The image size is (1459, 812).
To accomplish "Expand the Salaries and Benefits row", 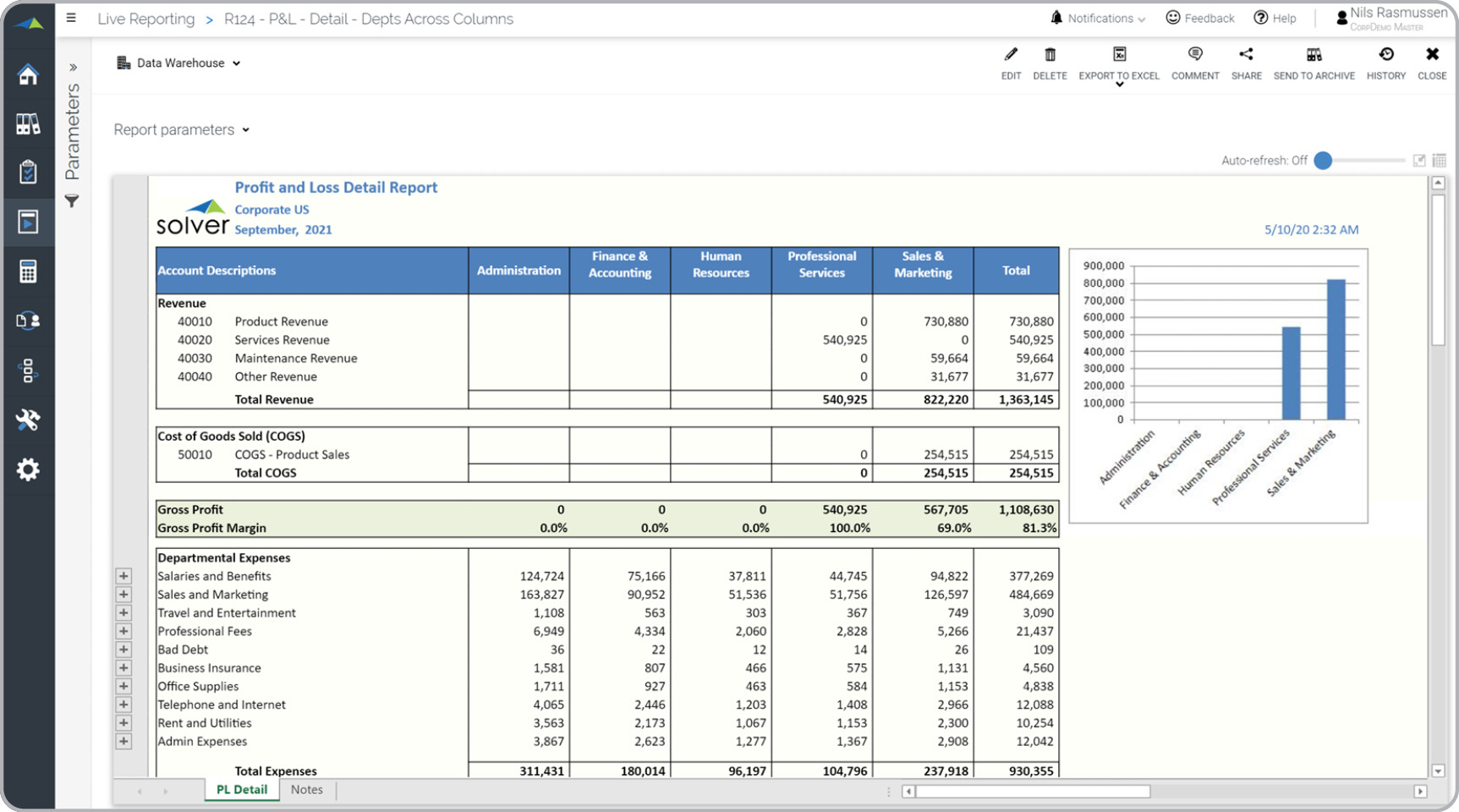I will [123, 576].
